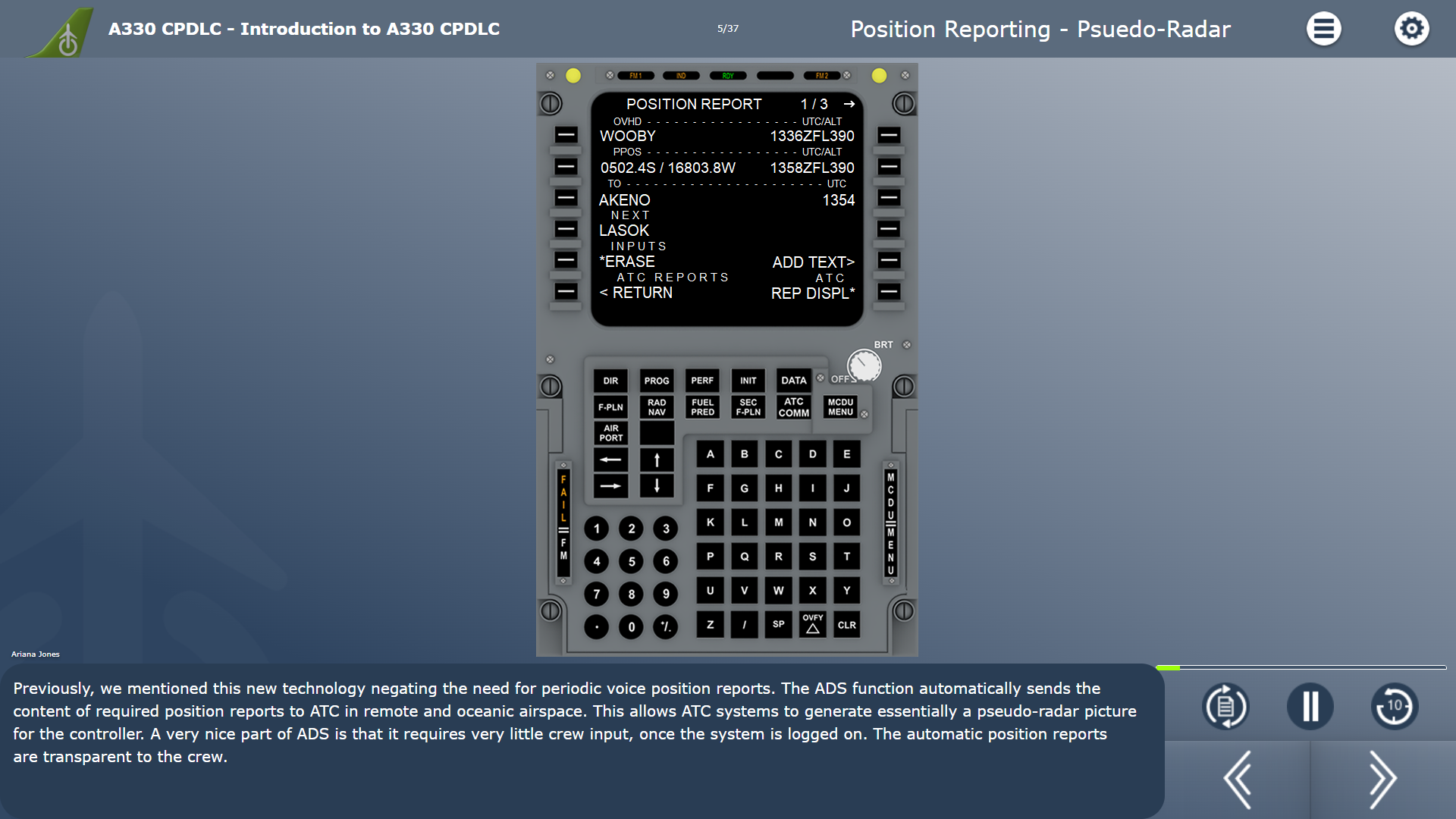The width and height of the screenshot is (1456, 819).
Task: Select the PROG key on MCDU
Action: click(x=657, y=381)
